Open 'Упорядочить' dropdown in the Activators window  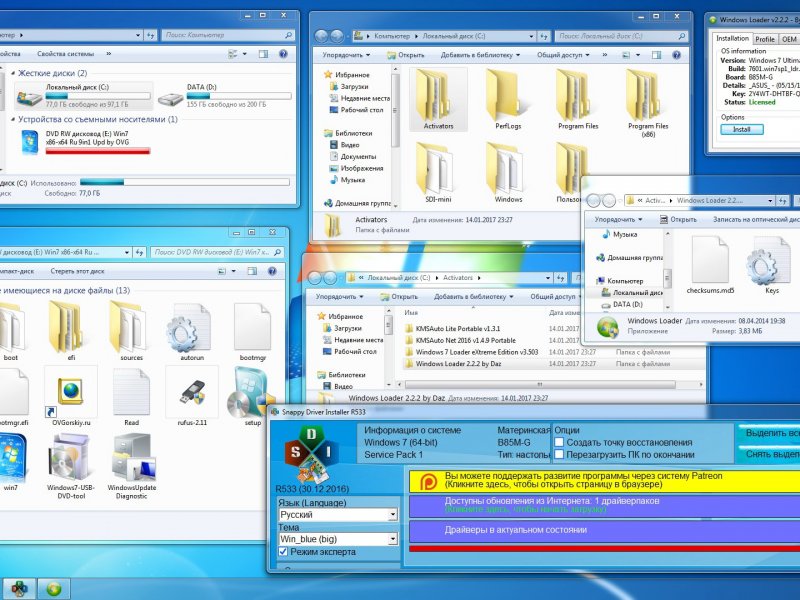pos(339,296)
